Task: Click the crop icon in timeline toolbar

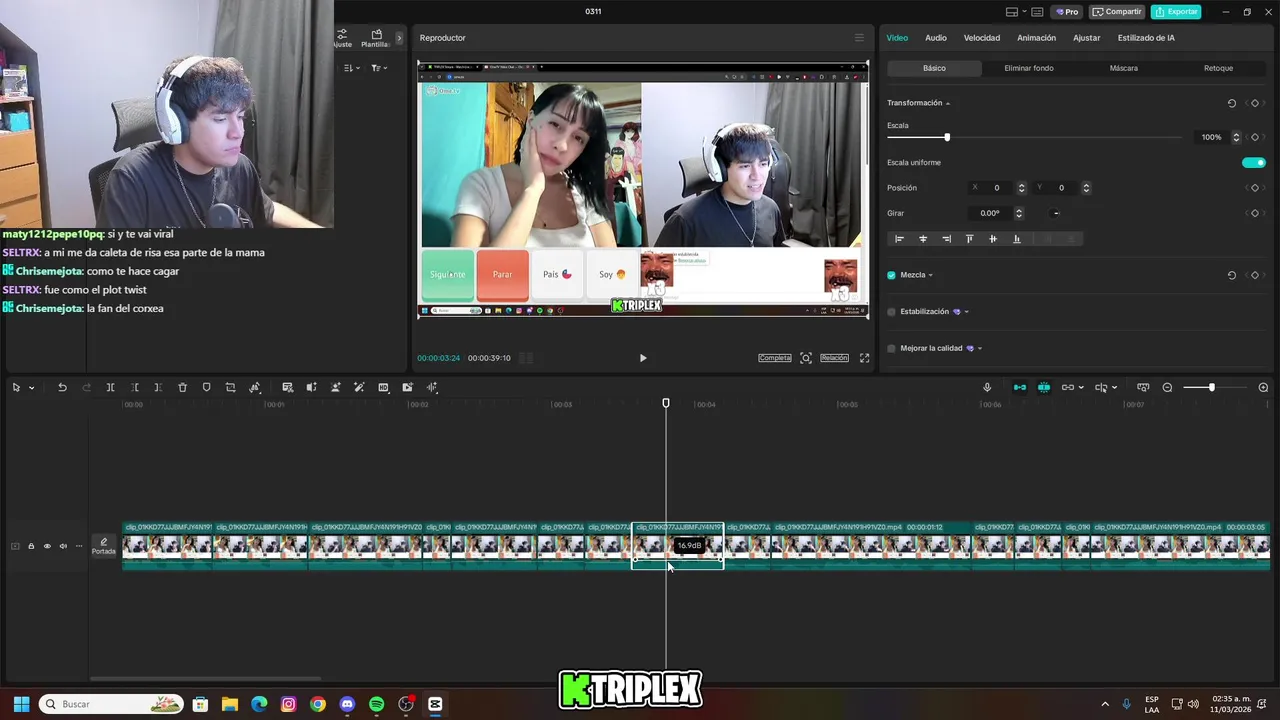Action: click(x=230, y=388)
